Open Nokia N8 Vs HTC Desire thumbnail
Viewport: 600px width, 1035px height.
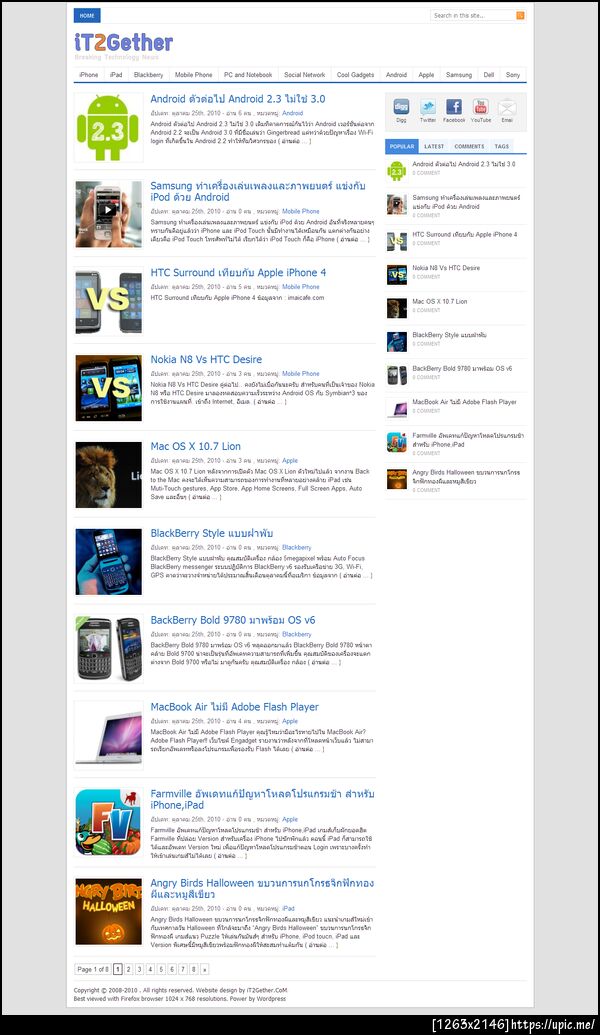point(108,388)
